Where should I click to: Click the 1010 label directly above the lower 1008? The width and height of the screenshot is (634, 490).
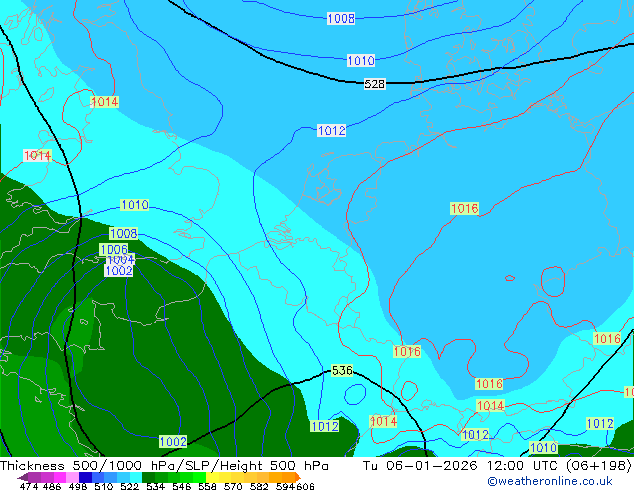coord(135,205)
